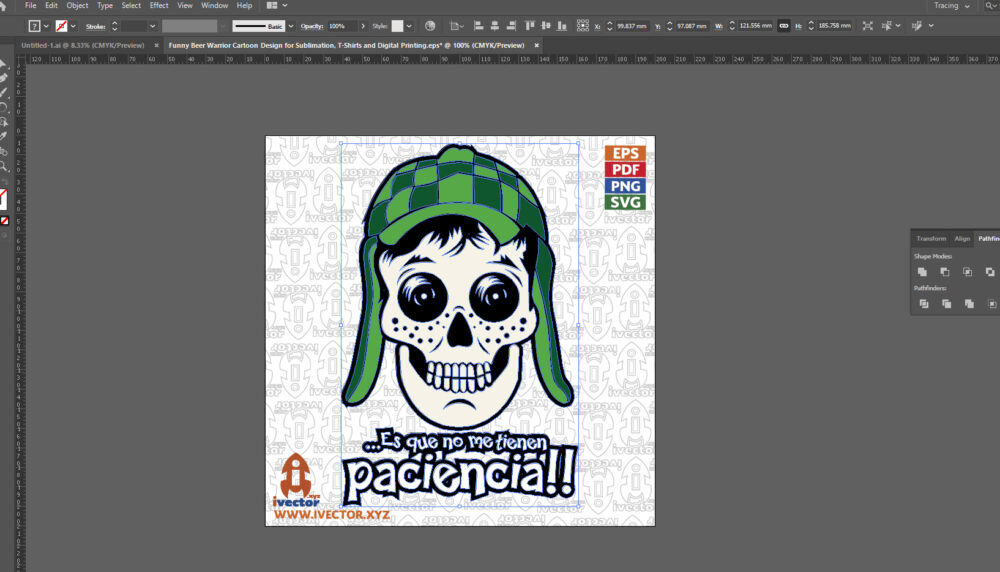Click vertical align center icon
The width and height of the screenshot is (1000, 572).
[545, 26]
